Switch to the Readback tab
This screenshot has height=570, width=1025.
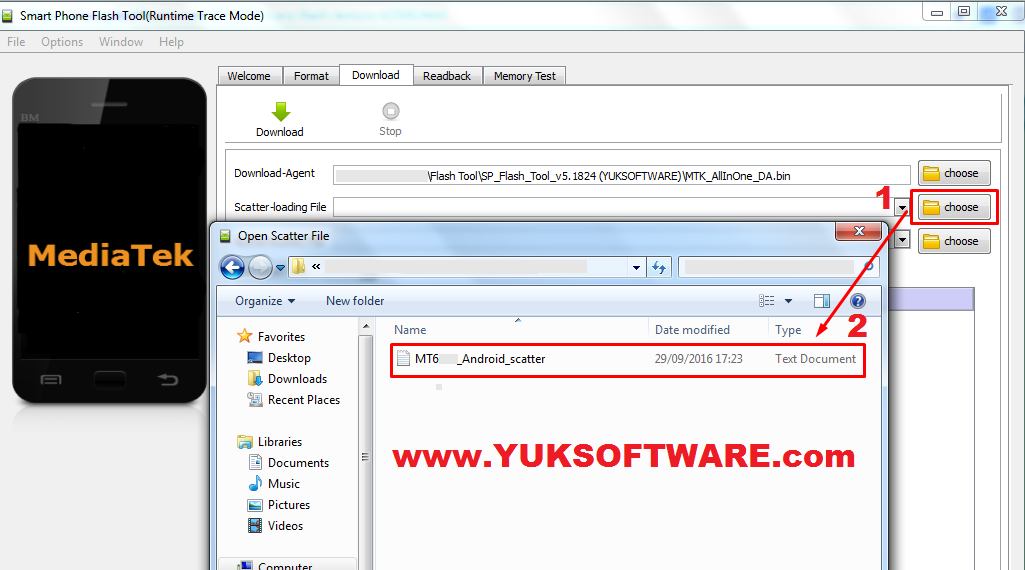pyautogui.click(x=447, y=76)
